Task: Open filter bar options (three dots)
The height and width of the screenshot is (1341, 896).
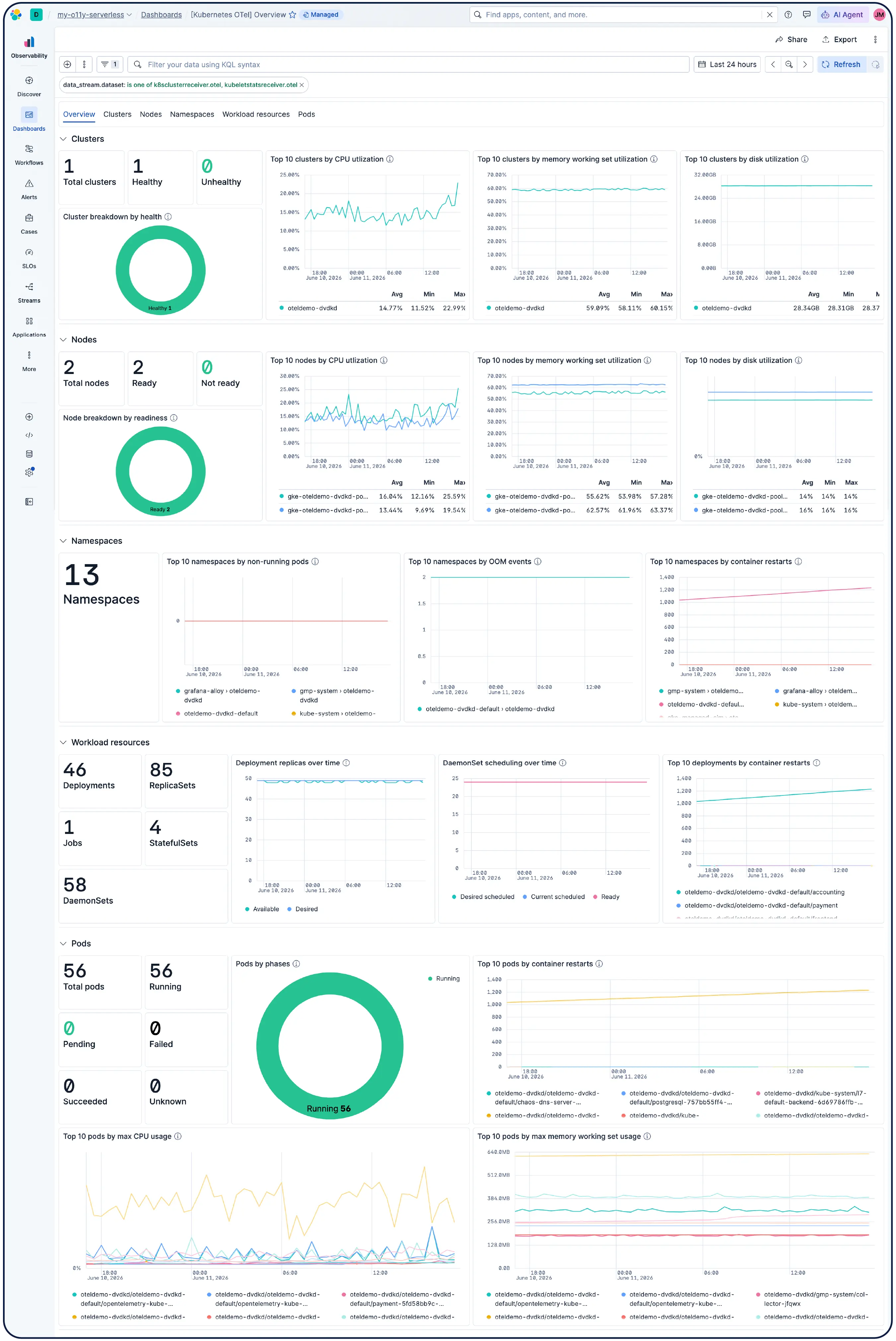Action: pyautogui.click(x=84, y=65)
